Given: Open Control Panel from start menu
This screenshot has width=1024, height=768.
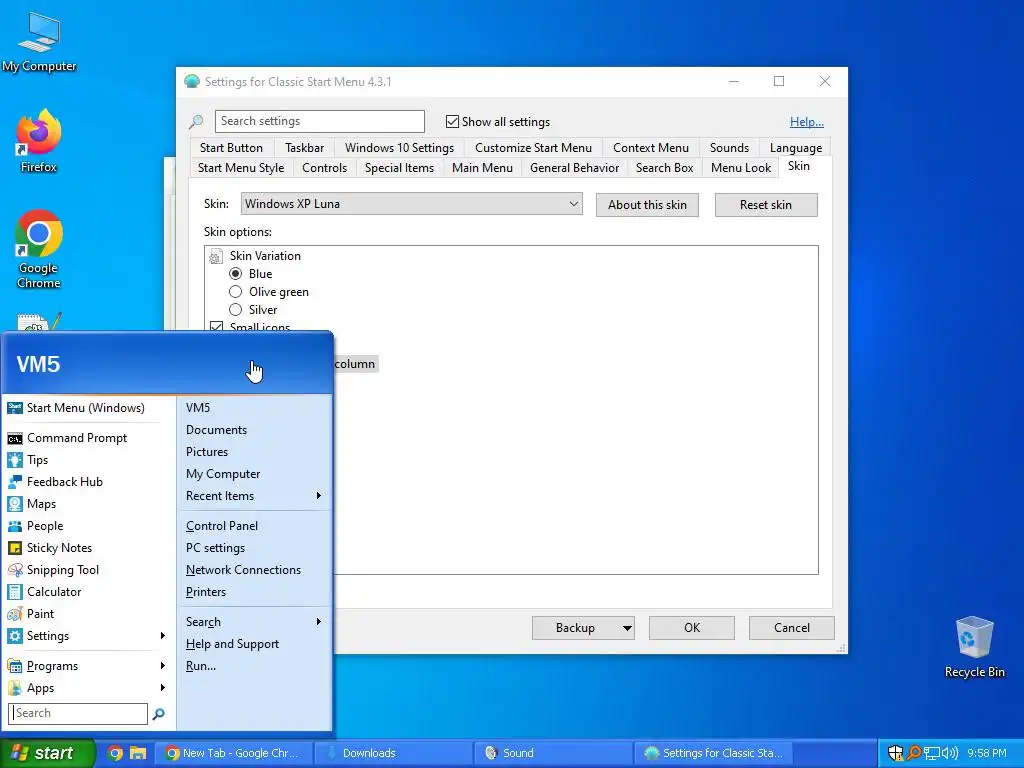Looking at the screenshot, I should click(221, 526).
